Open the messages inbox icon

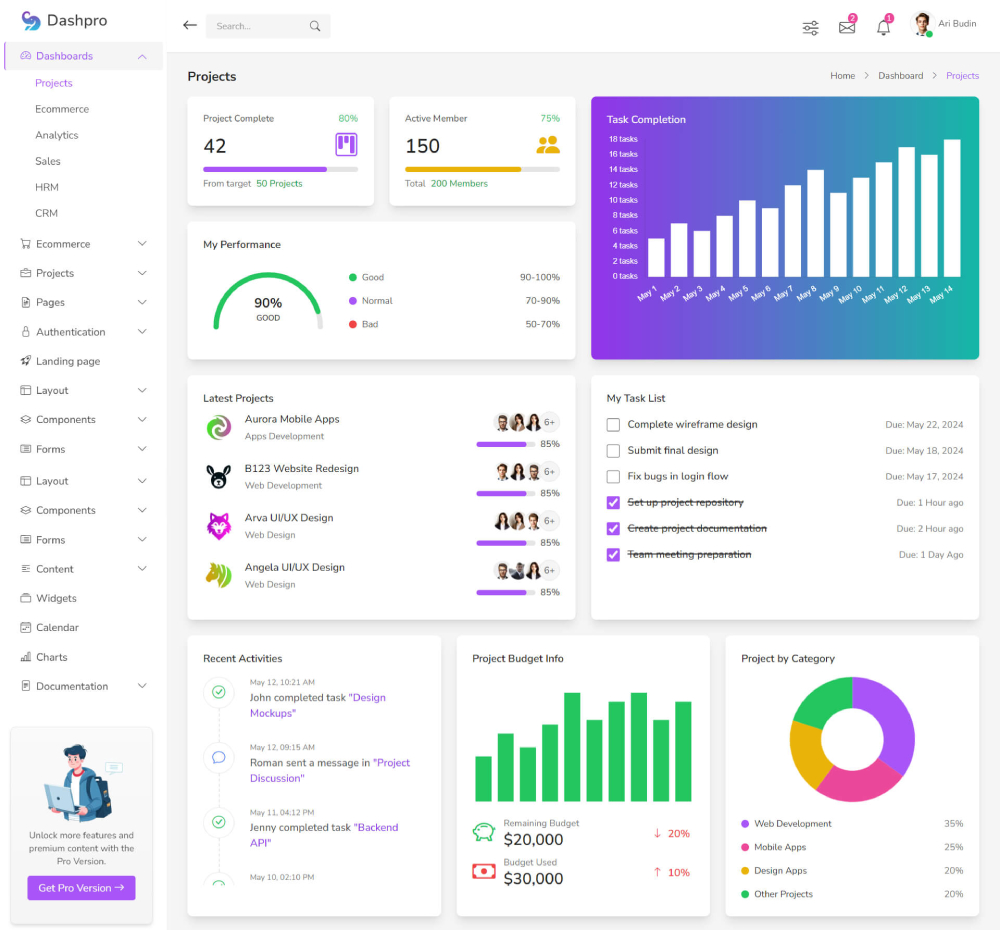tap(847, 27)
